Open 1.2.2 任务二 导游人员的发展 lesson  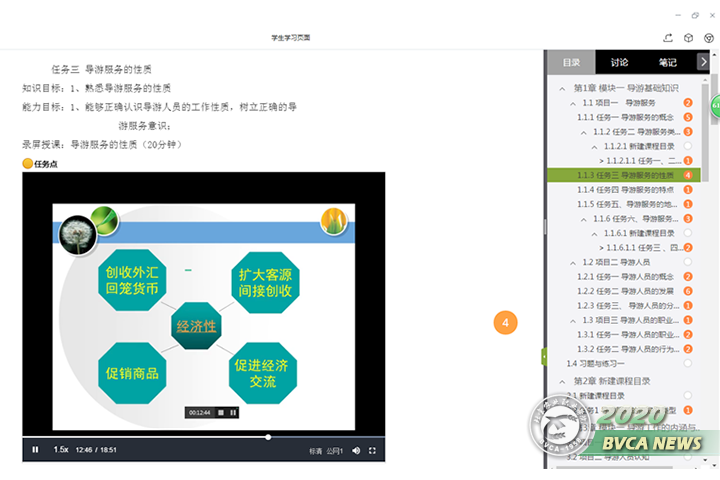pos(625,291)
